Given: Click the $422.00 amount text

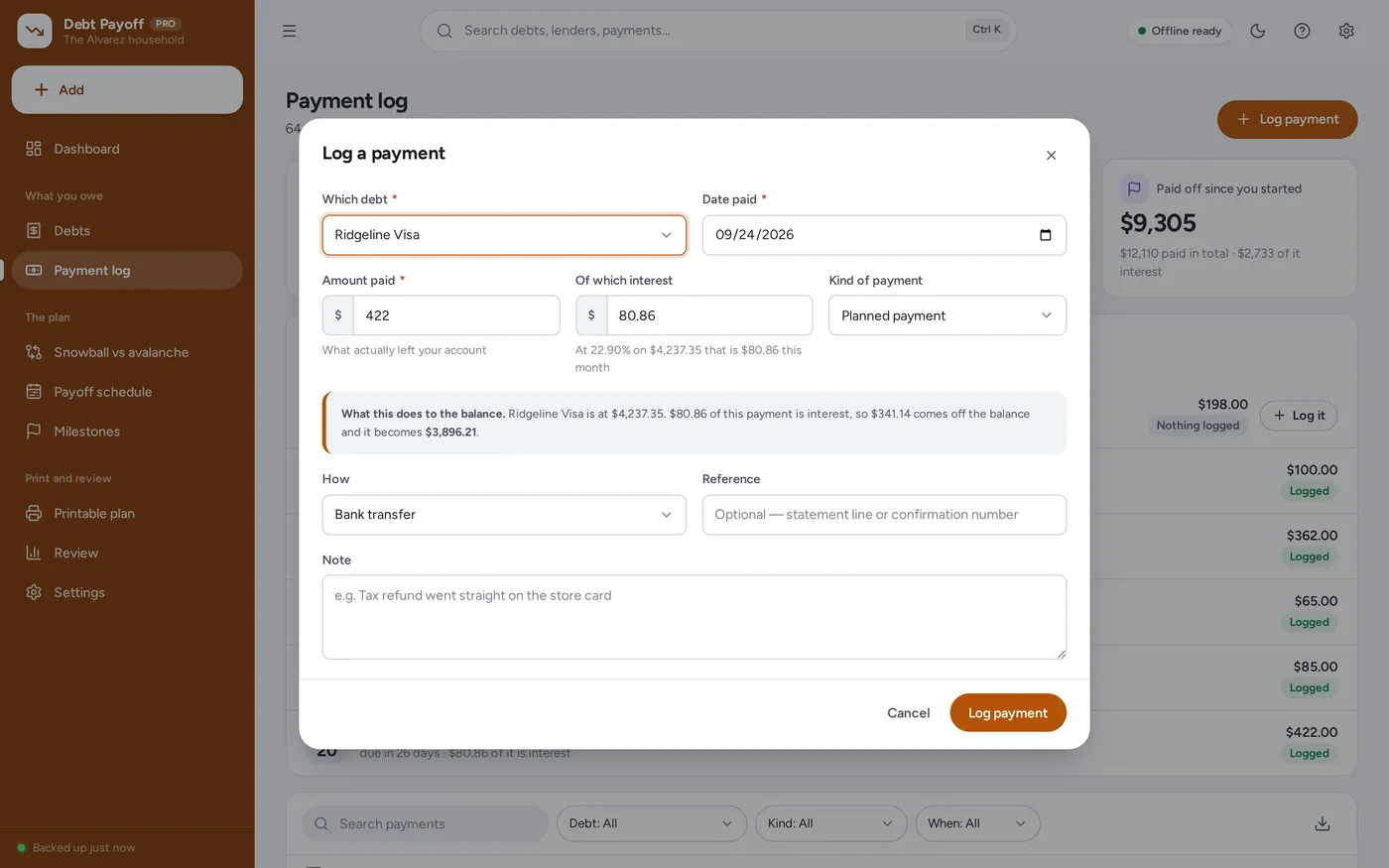Looking at the screenshot, I should click(1312, 732).
